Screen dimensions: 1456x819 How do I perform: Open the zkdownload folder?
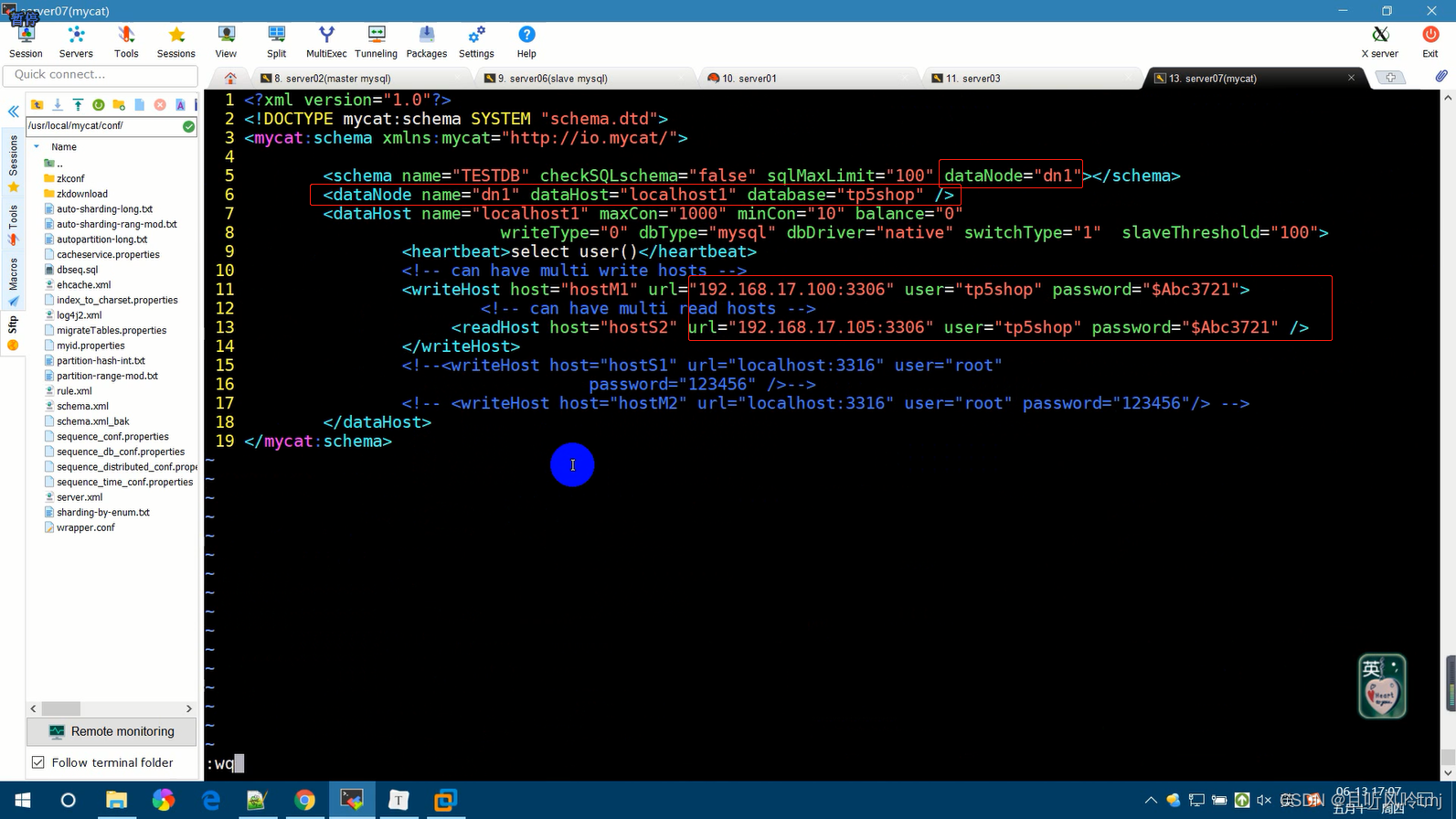point(82,194)
